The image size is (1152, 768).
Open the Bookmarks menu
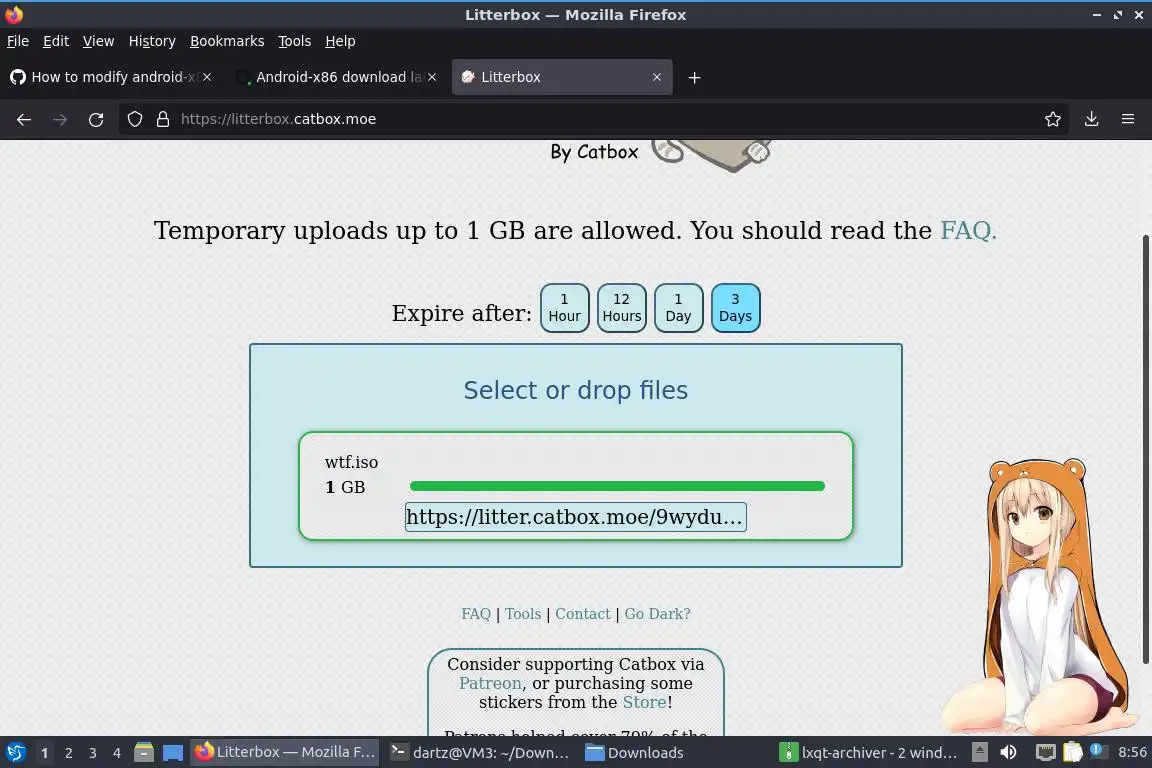[227, 41]
